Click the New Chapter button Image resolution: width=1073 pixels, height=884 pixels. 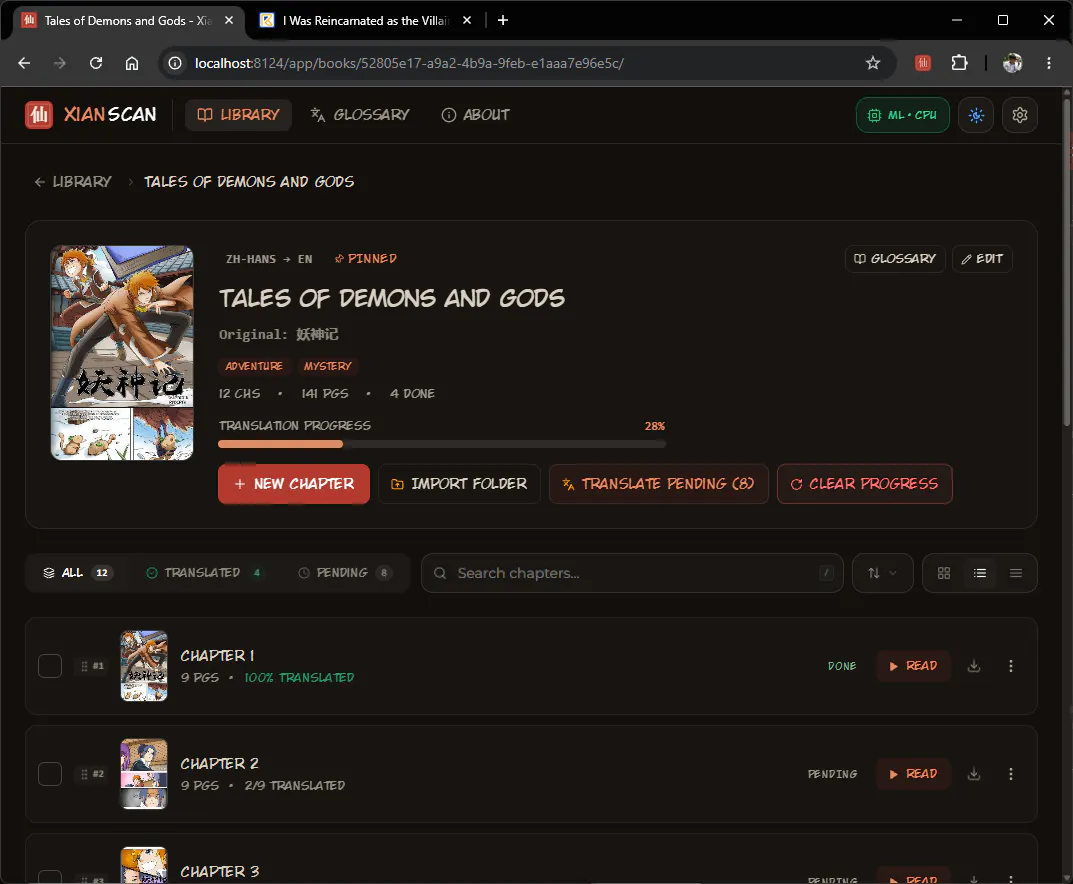click(x=294, y=484)
